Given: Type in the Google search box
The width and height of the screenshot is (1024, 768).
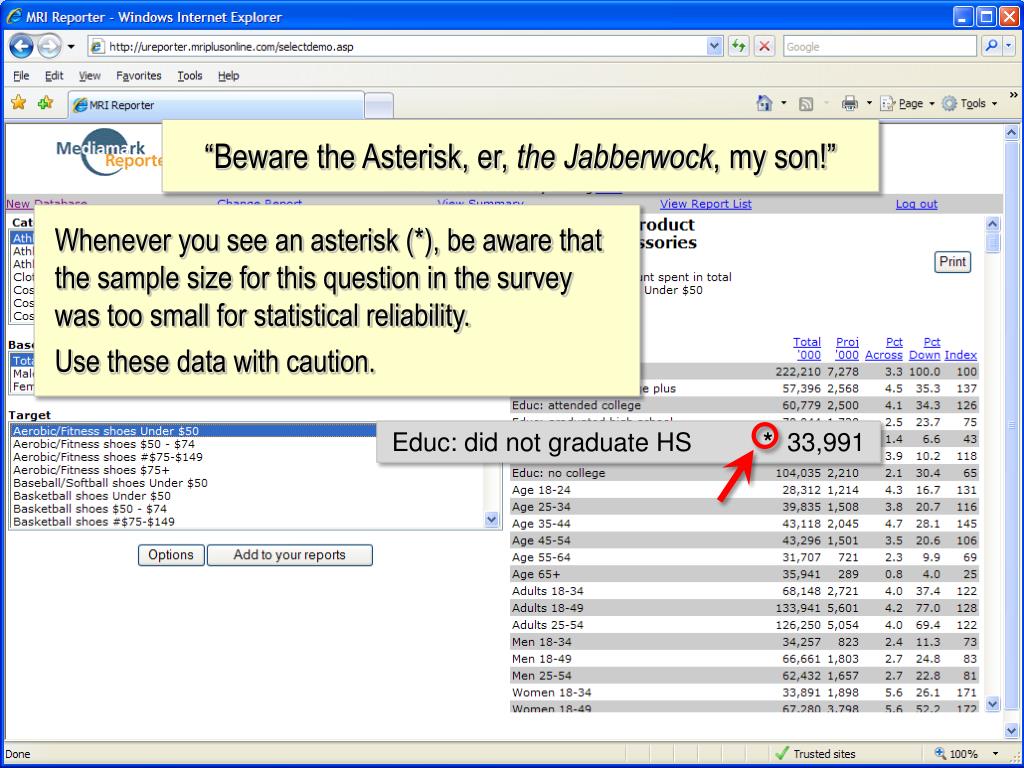Looking at the screenshot, I should 878,47.
